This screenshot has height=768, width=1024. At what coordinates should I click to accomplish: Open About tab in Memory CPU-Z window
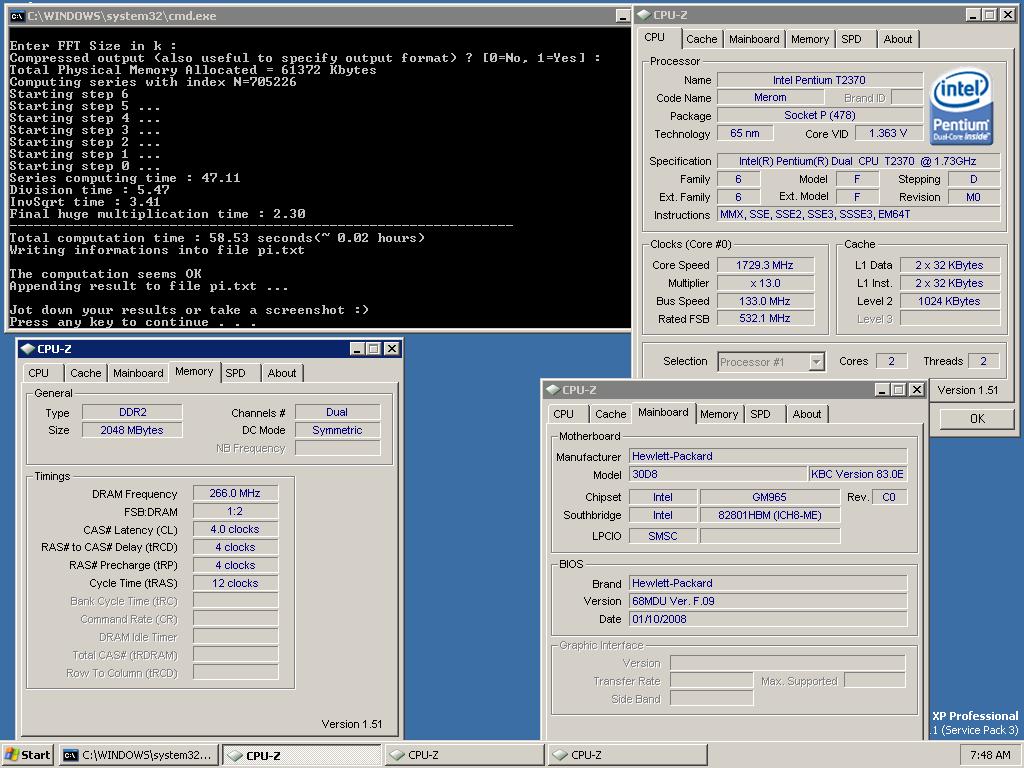pos(281,373)
